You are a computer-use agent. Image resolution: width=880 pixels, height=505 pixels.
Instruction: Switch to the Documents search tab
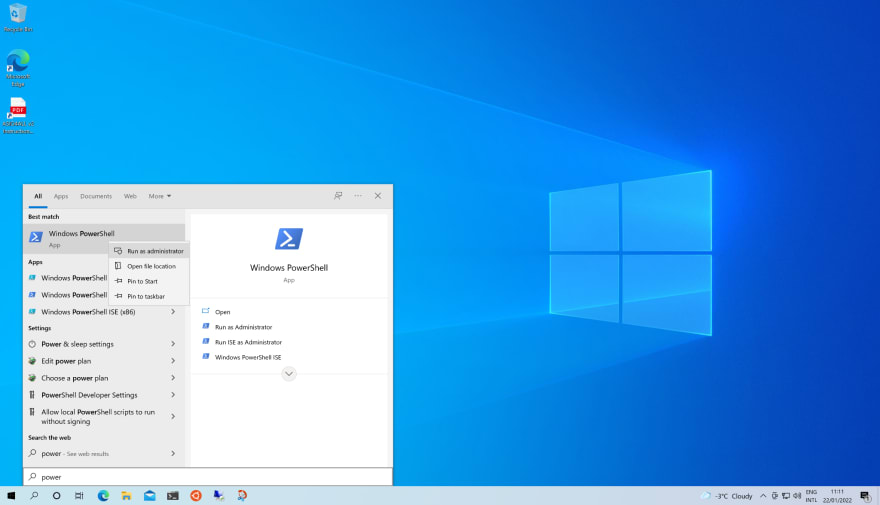pyautogui.click(x=96, y=196)
